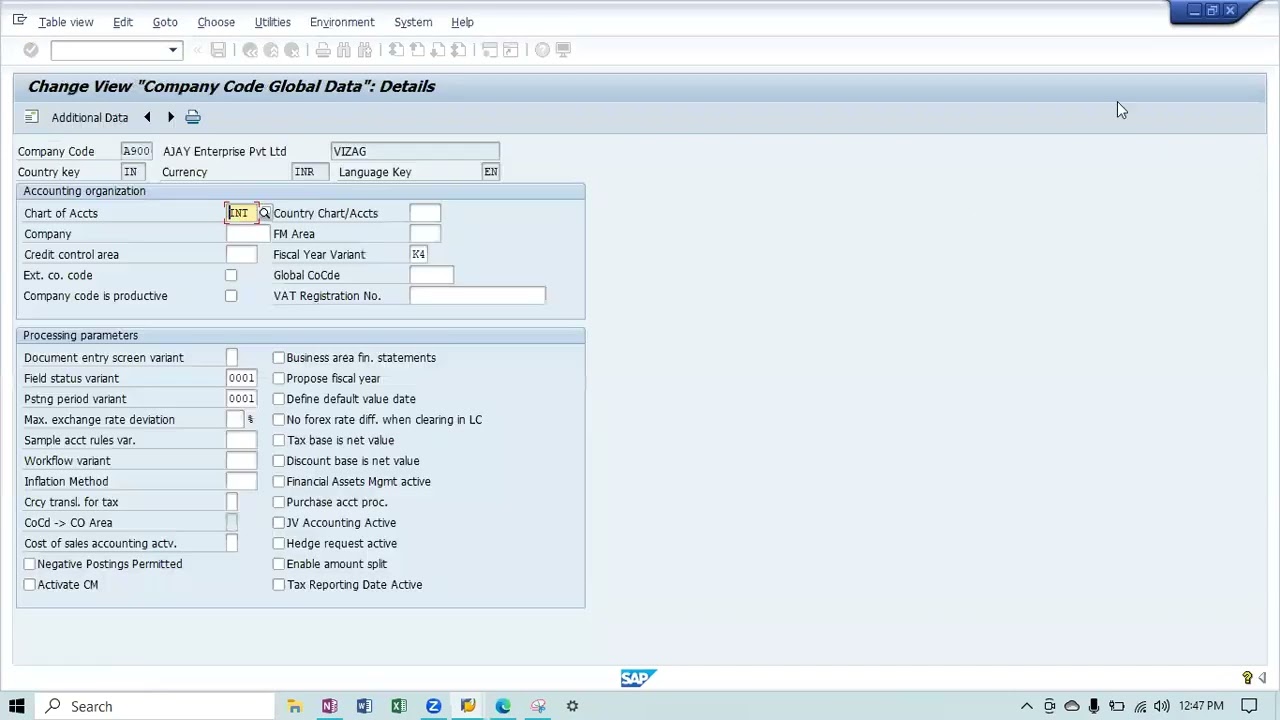Screen dimensions: 1280x720
Task: Toggle the Ext. co. code checkbox
Action: coord(231,275)
